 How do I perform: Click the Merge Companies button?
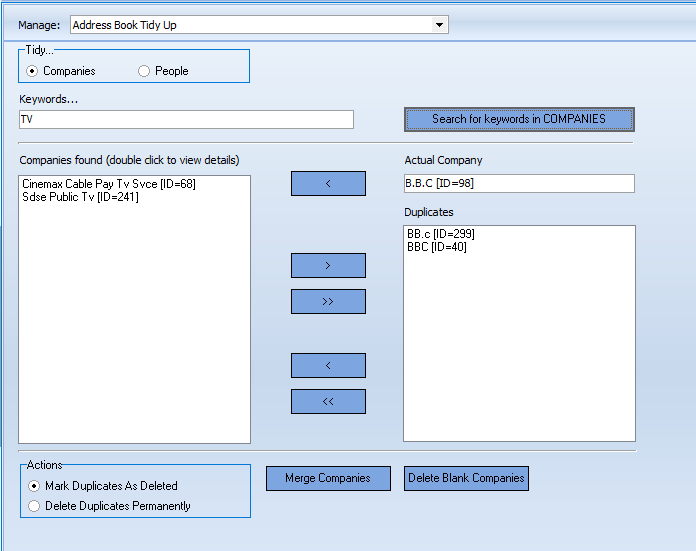328,478
